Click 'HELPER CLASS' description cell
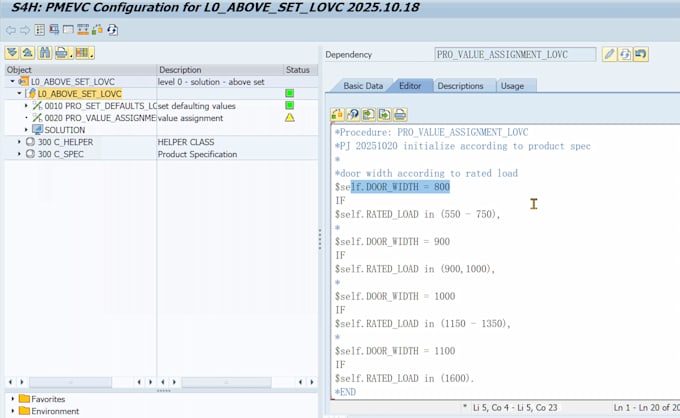Screen dimensions: 680x418 click(186, 142)
